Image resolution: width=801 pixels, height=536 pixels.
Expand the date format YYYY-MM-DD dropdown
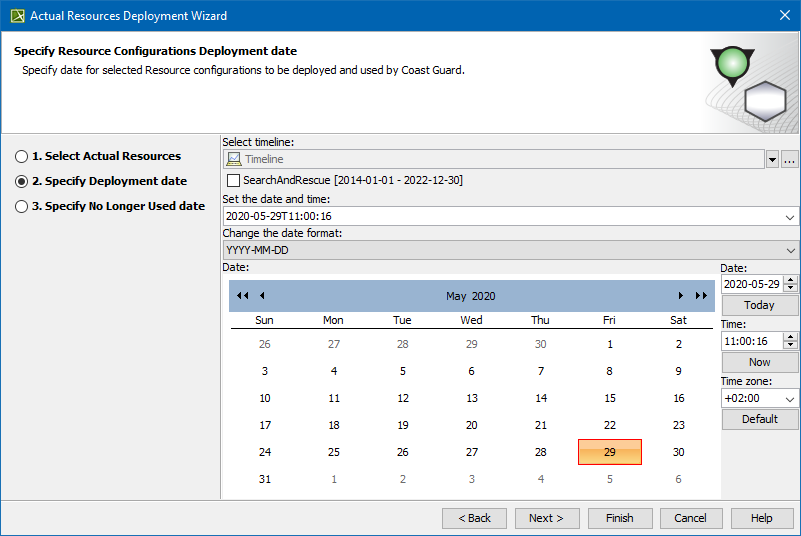point(791,250)
